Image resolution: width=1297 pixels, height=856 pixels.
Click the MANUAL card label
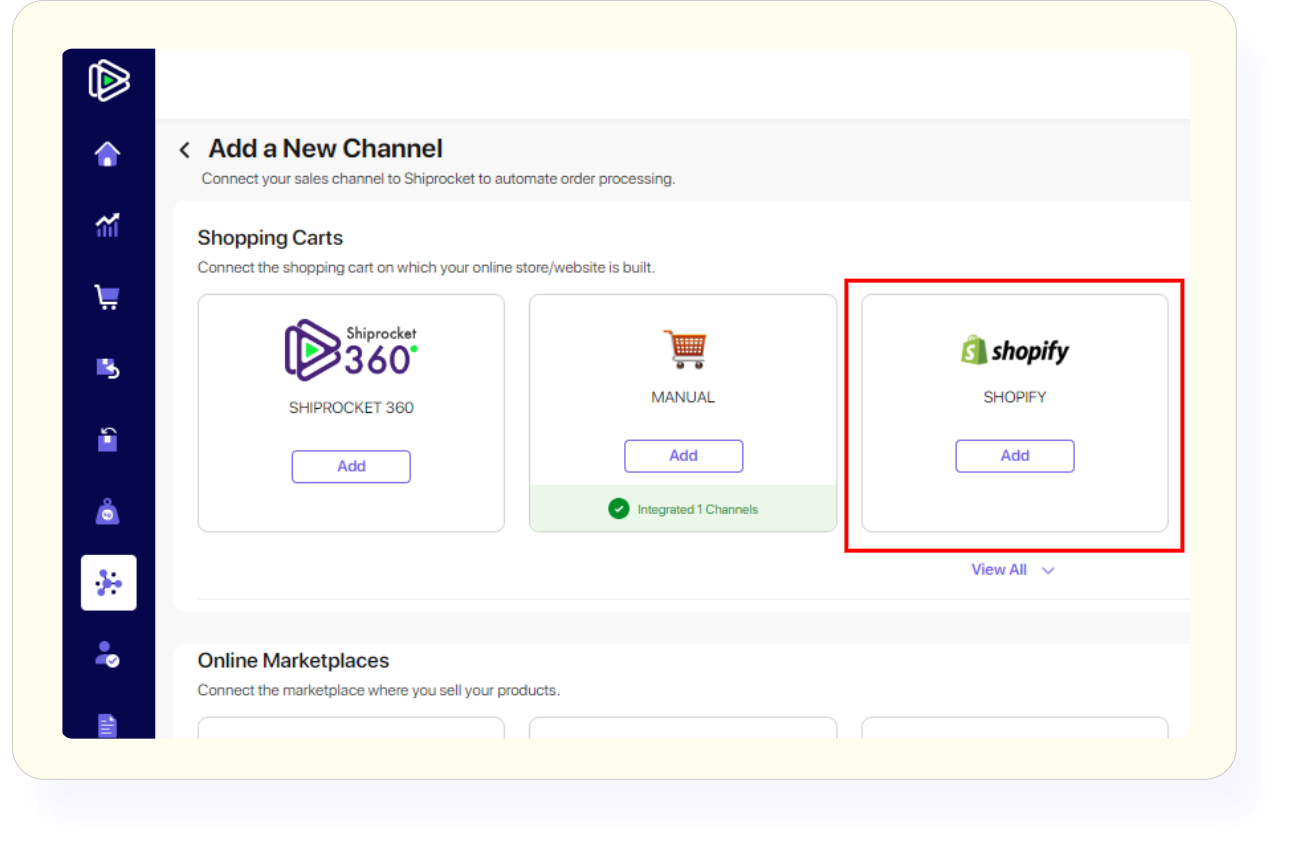pos(683,397)
